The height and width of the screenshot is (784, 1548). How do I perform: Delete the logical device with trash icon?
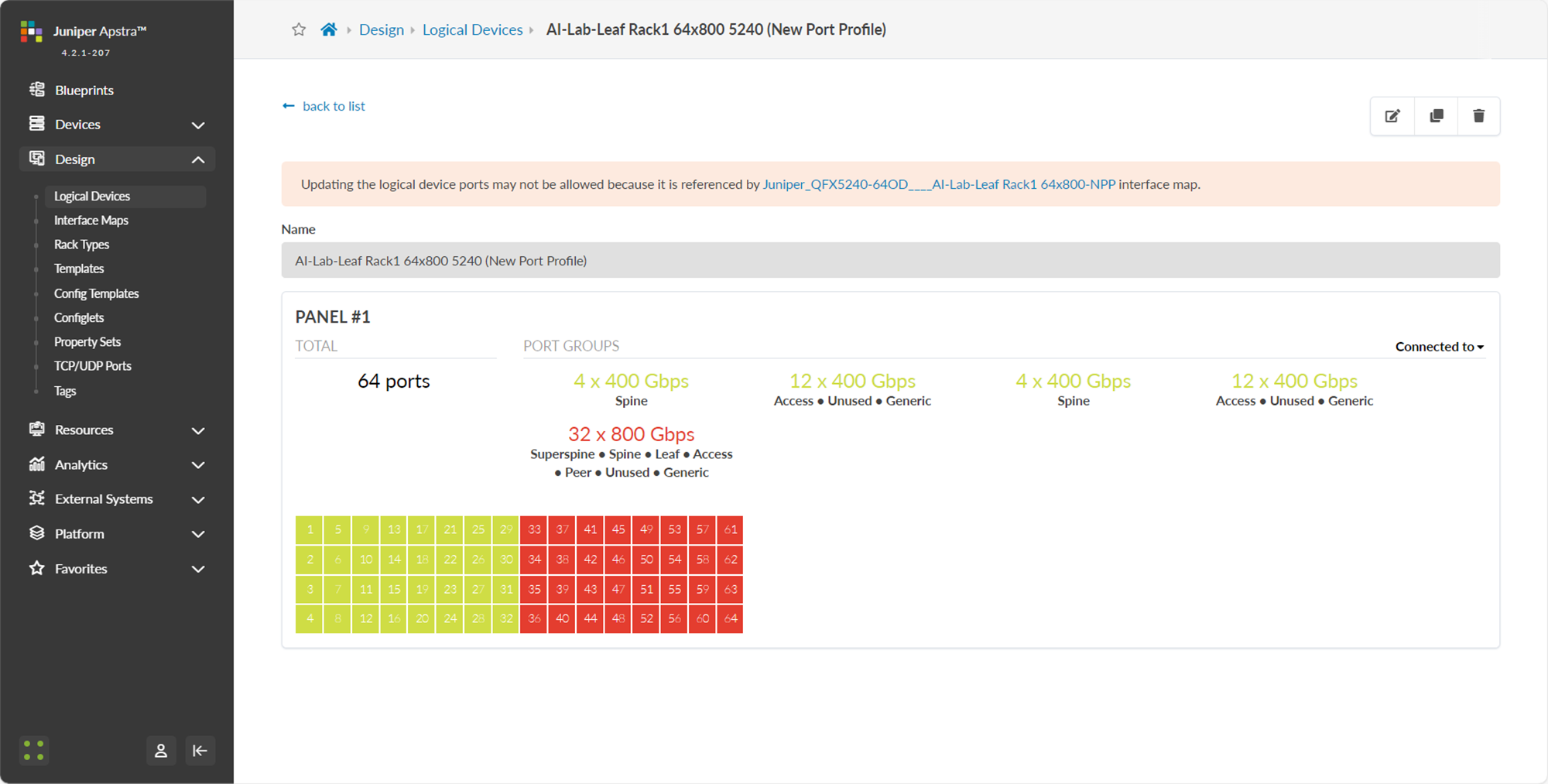(1478, 116)
